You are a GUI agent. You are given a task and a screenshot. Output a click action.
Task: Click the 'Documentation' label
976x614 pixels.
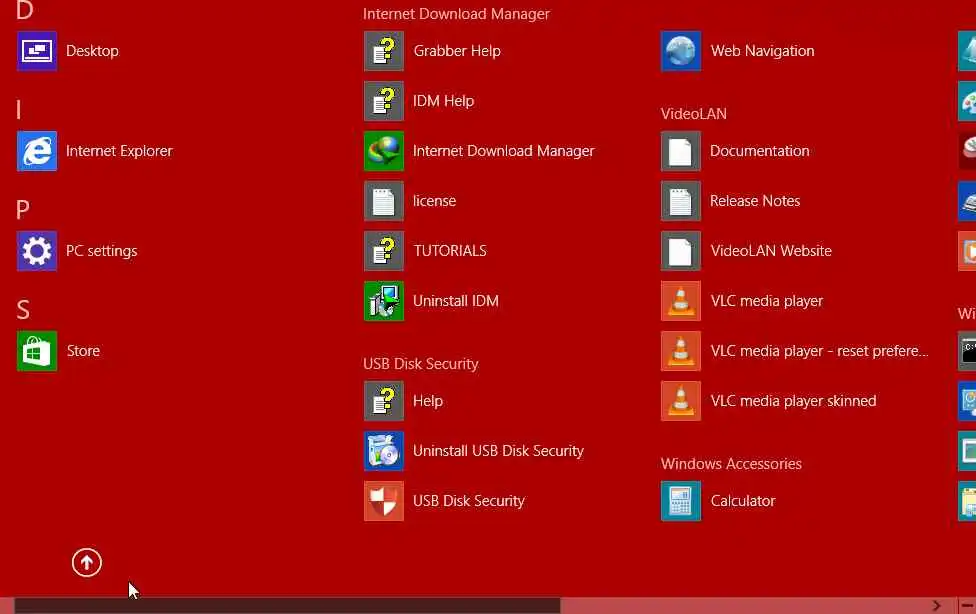(760, 151)
